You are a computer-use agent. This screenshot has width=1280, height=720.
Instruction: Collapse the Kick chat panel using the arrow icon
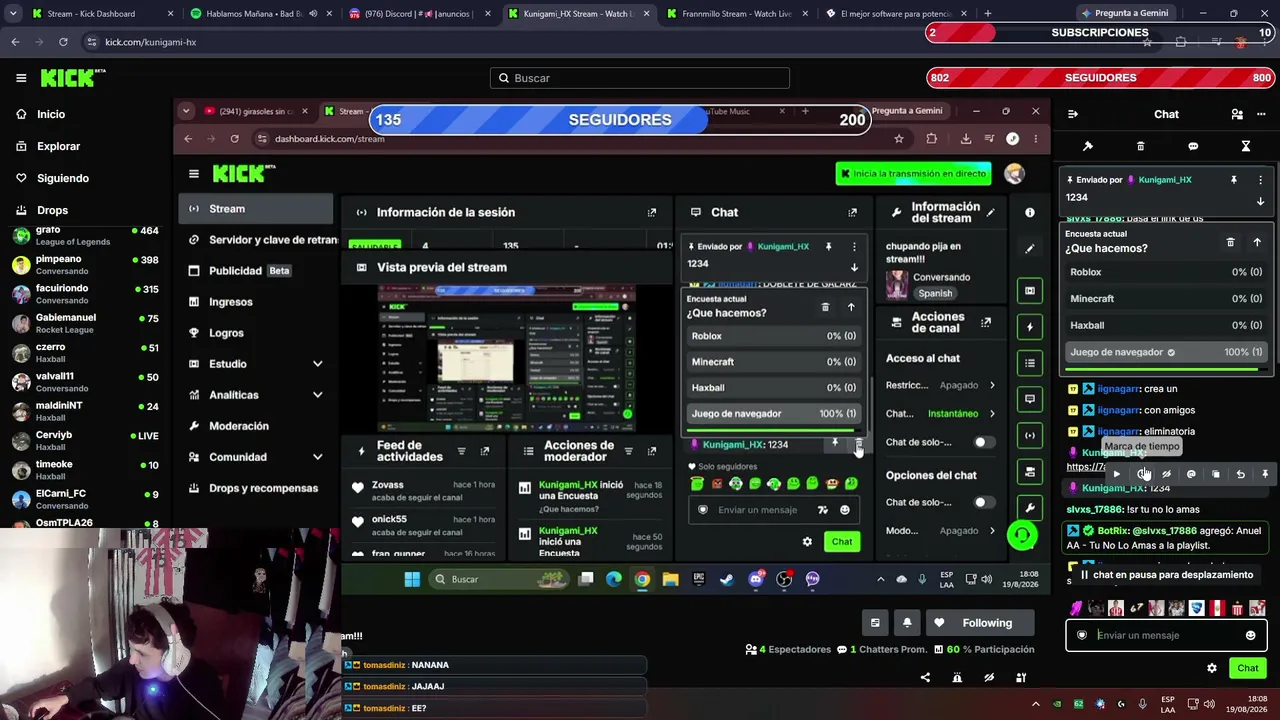(x=1073, y=114)
